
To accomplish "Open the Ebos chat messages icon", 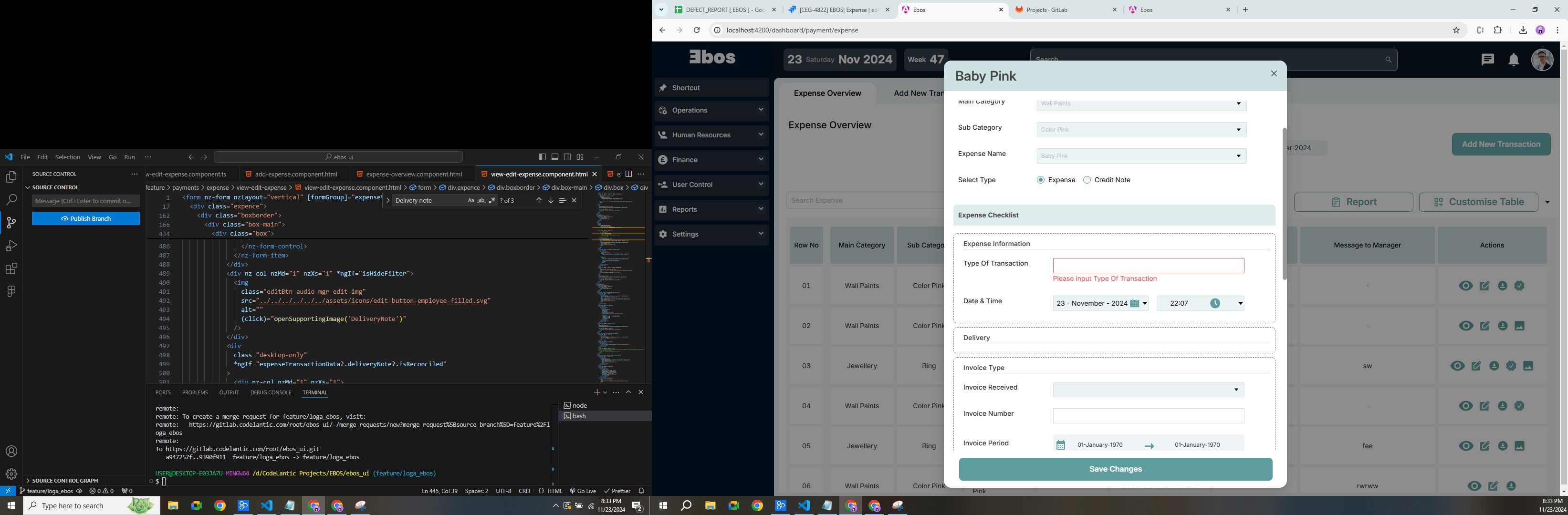I will click(1487, 59).
